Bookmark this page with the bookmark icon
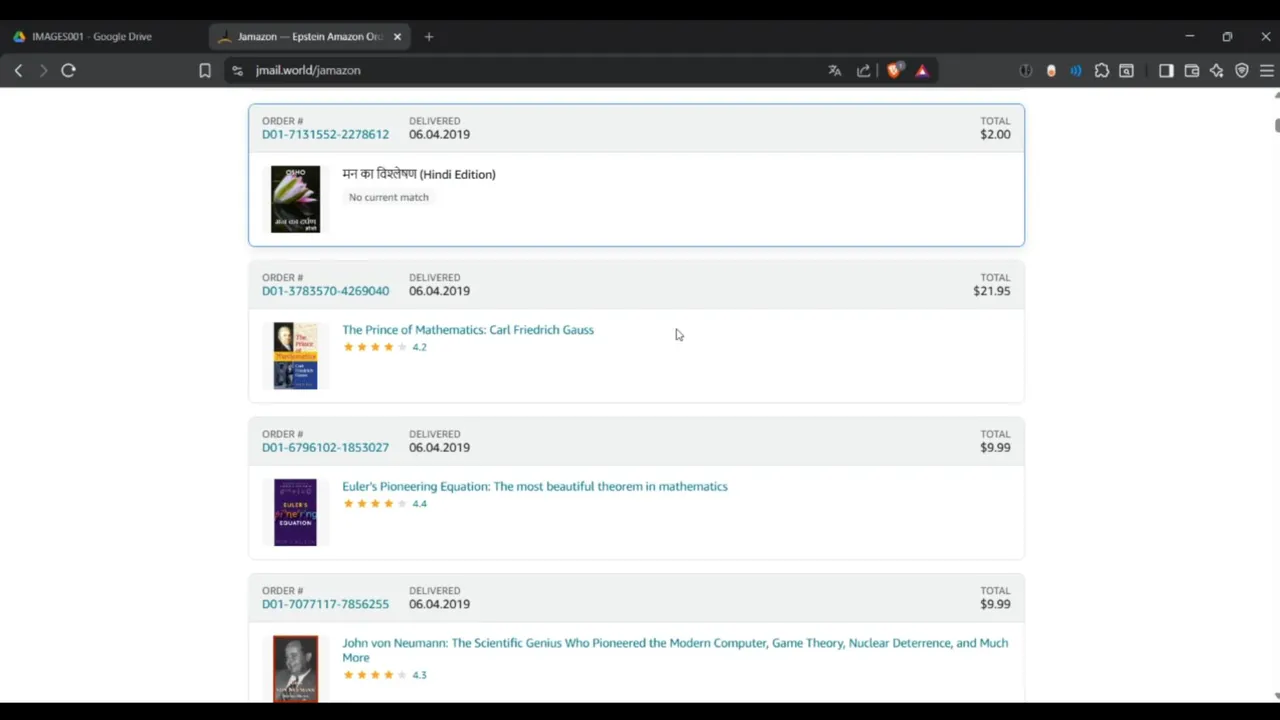 tap(205, 71)
